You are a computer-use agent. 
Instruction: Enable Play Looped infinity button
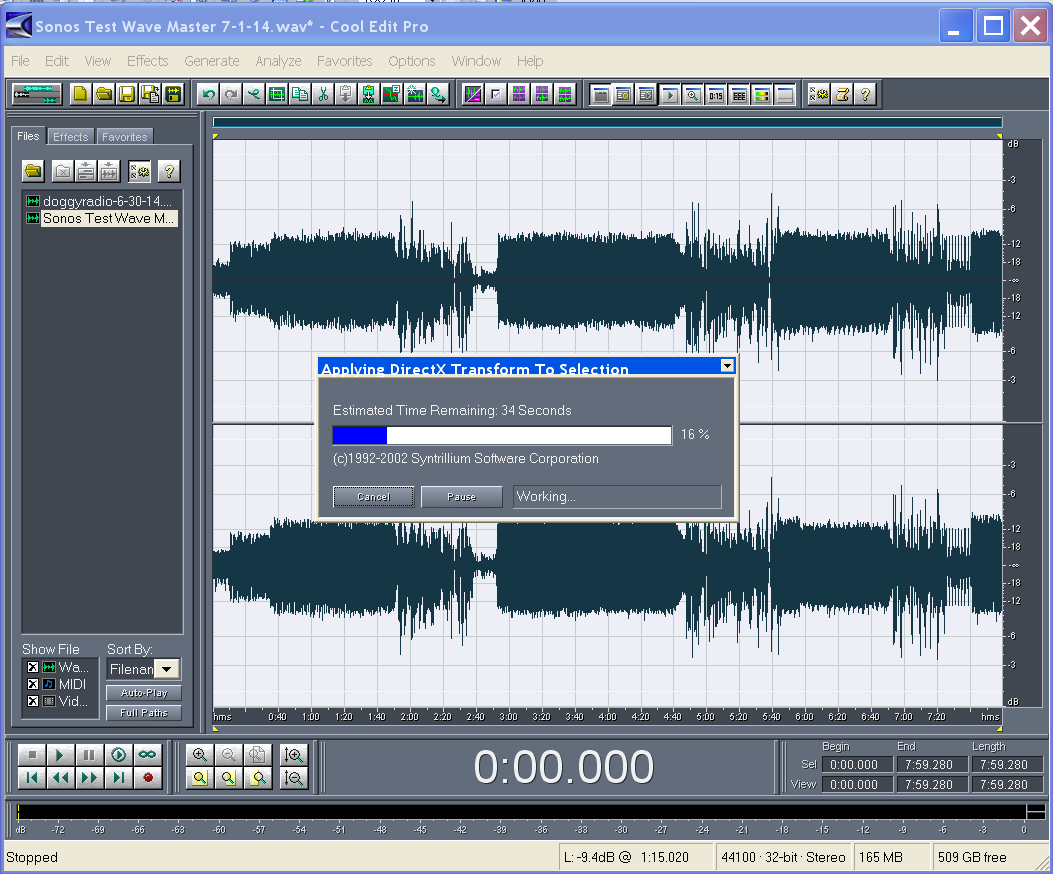pyautogui.click(x=148, y=755)
